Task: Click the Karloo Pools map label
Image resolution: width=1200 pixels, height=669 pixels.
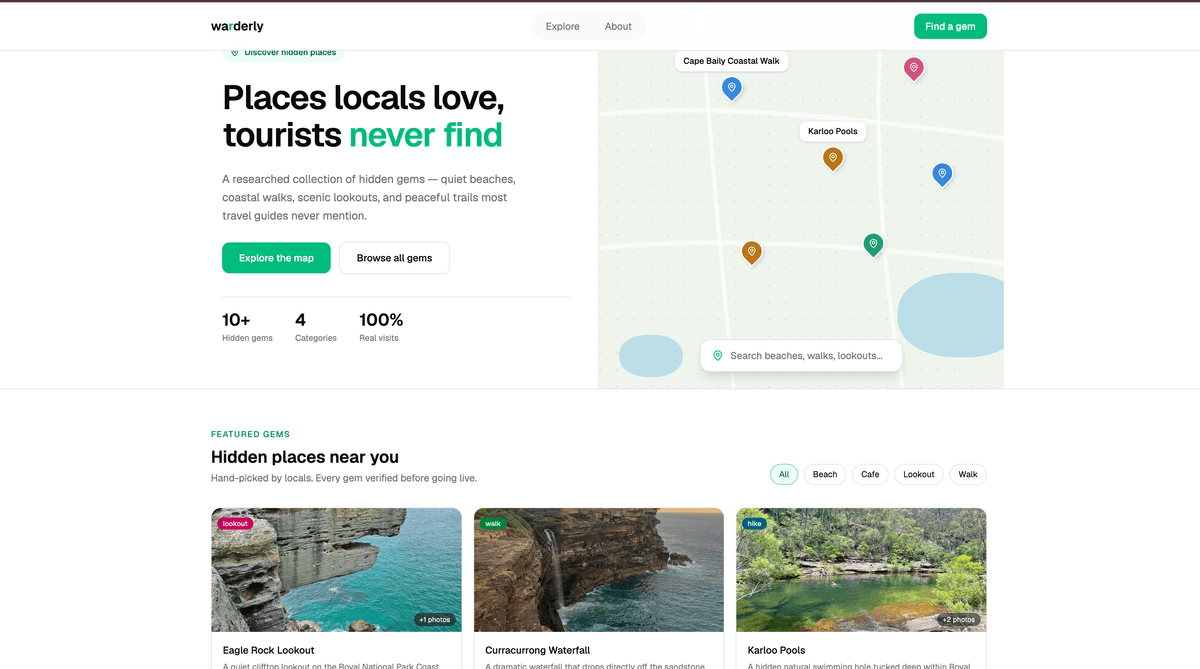Action: click(x=833, y=131)
